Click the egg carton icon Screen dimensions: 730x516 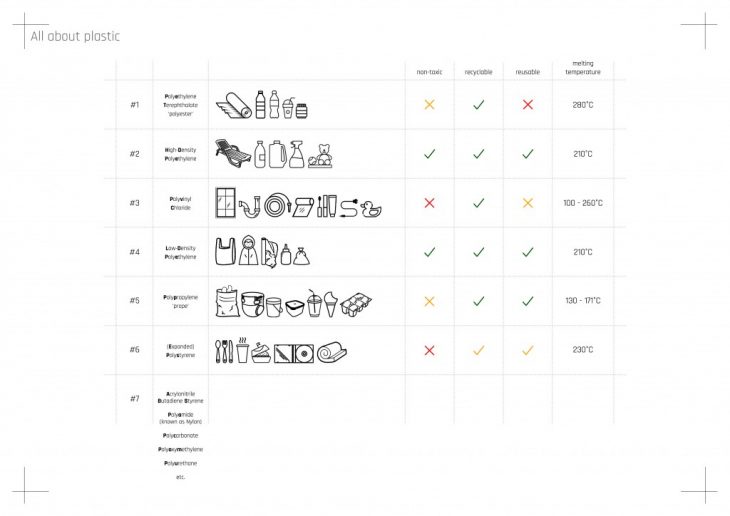point(357,304)
